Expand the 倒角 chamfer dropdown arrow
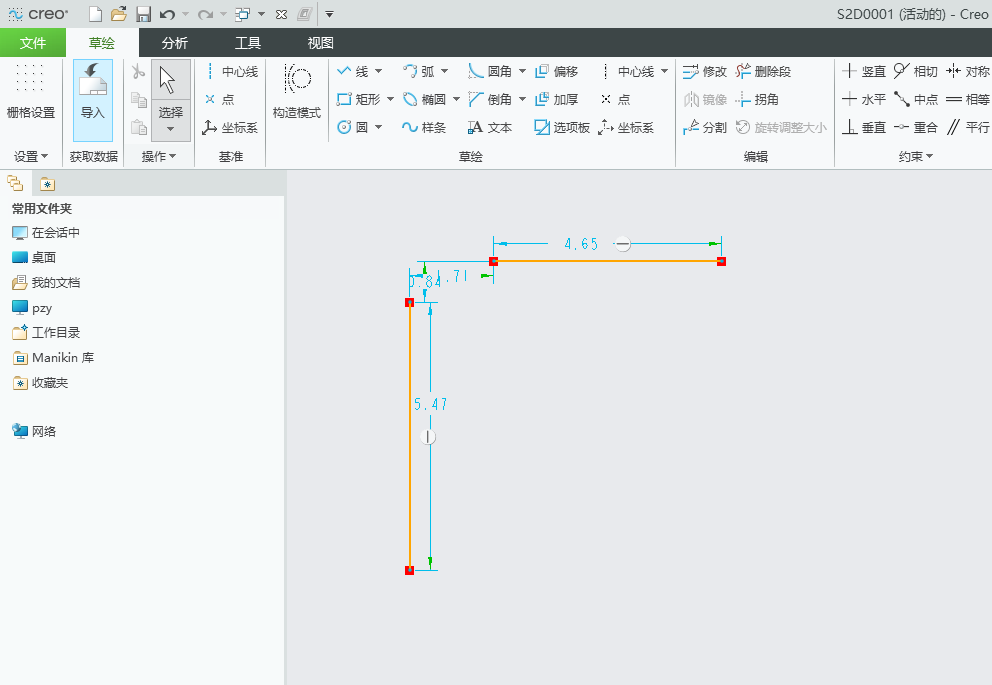The width and height of the screenshot is (992, 685). [522, 99]
